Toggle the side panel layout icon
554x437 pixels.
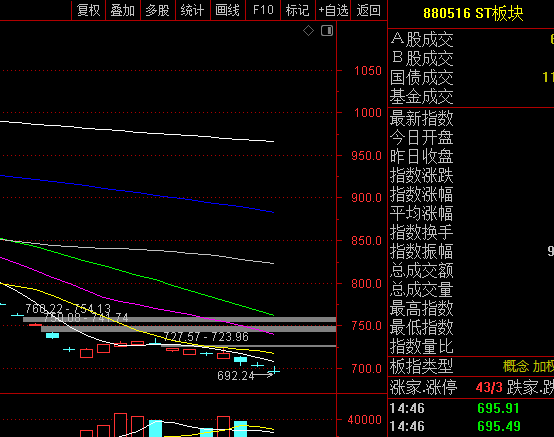(327, 31)
